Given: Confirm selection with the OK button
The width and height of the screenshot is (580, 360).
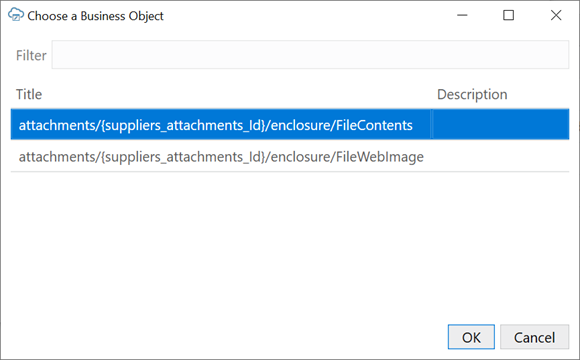Looking at the screenshot, I should 471,337.
